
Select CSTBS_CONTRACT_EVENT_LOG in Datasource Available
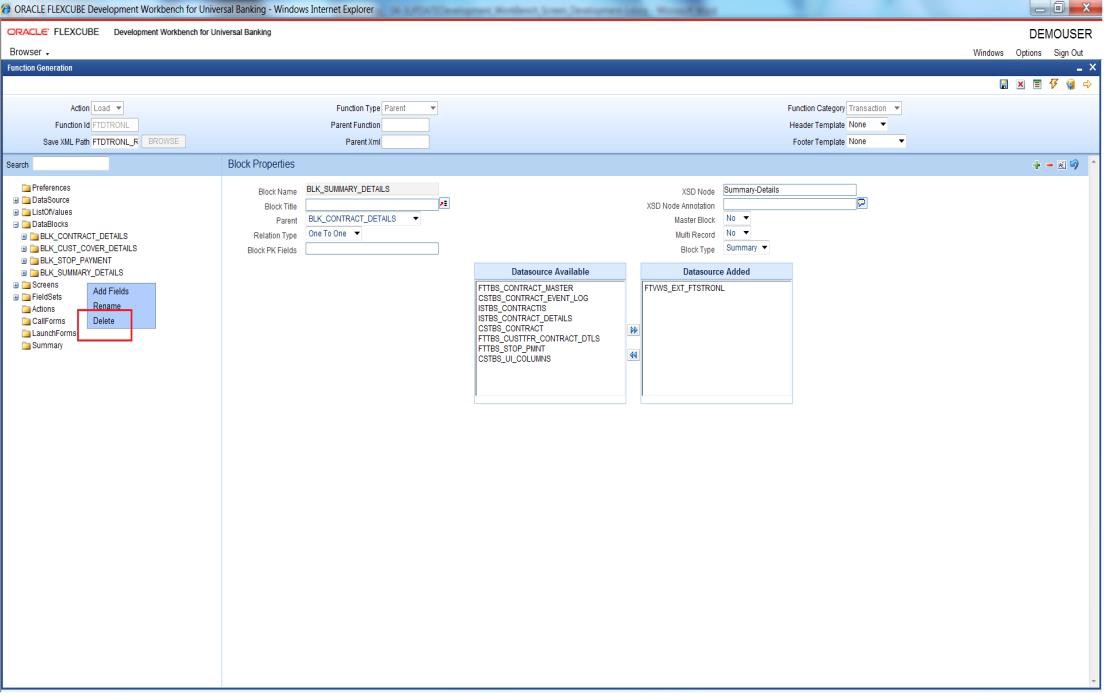pyautogui.click(x=533, y=299)
